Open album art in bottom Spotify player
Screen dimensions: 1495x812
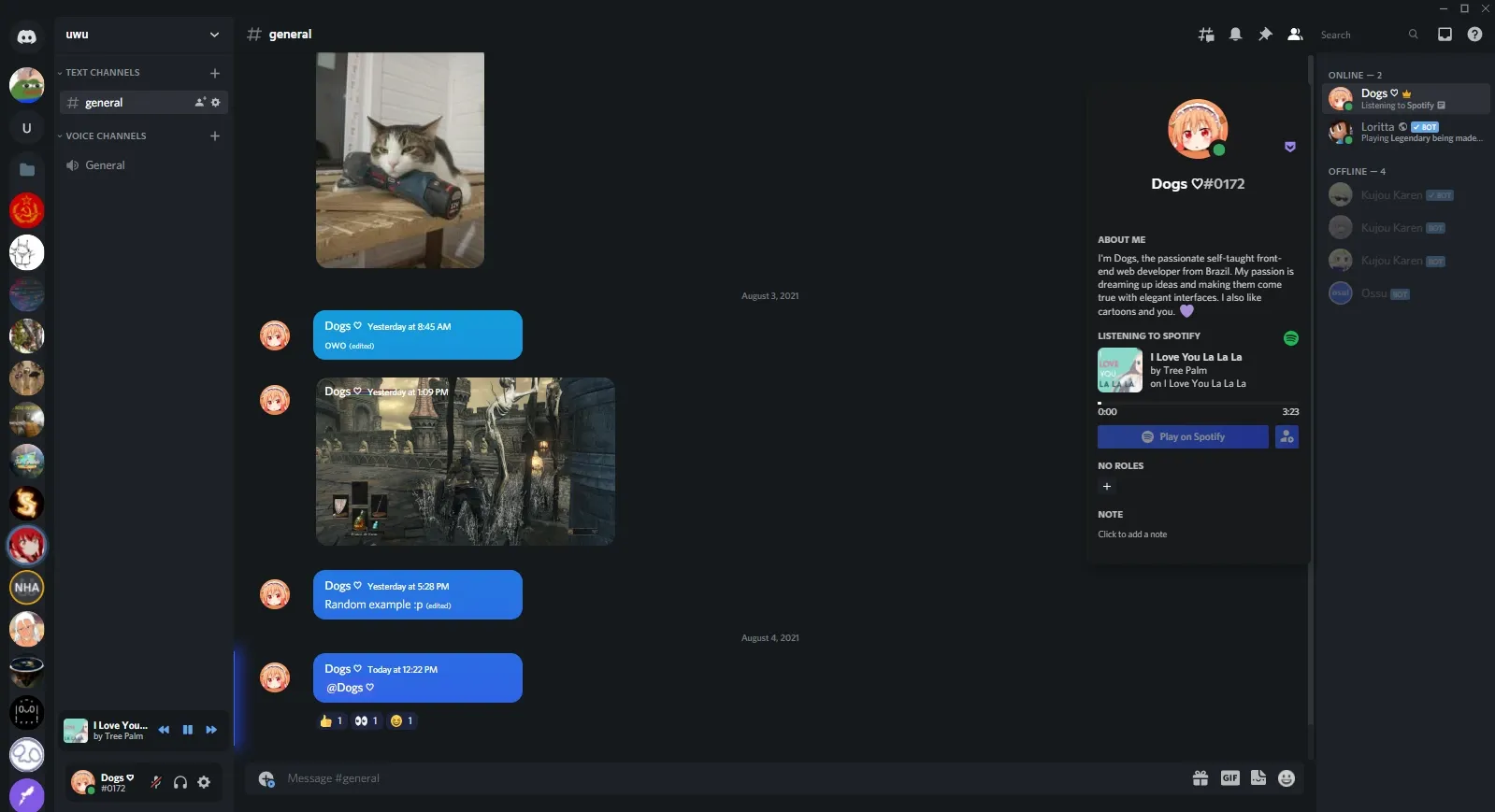coord(76,731)
